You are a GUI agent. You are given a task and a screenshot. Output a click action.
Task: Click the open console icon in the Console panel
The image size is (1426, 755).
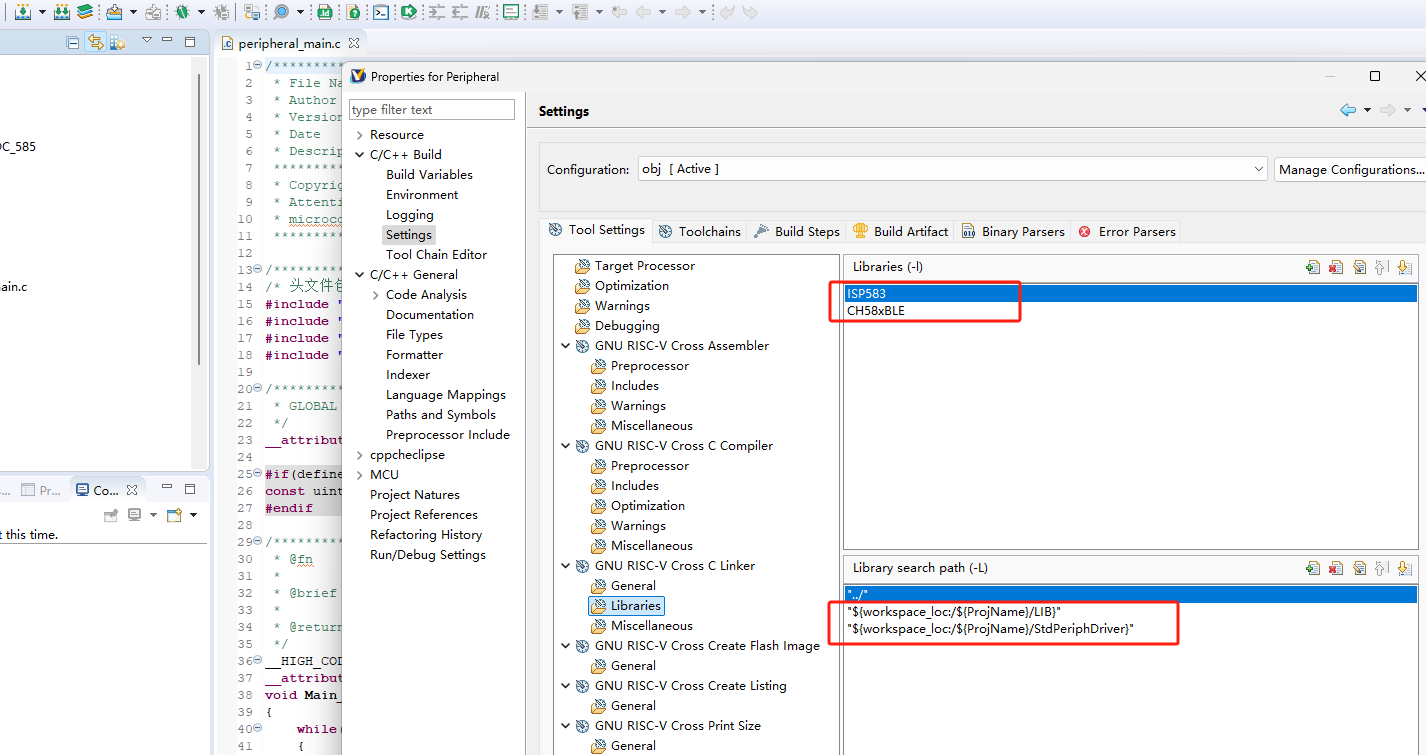[x=174, y=515]
